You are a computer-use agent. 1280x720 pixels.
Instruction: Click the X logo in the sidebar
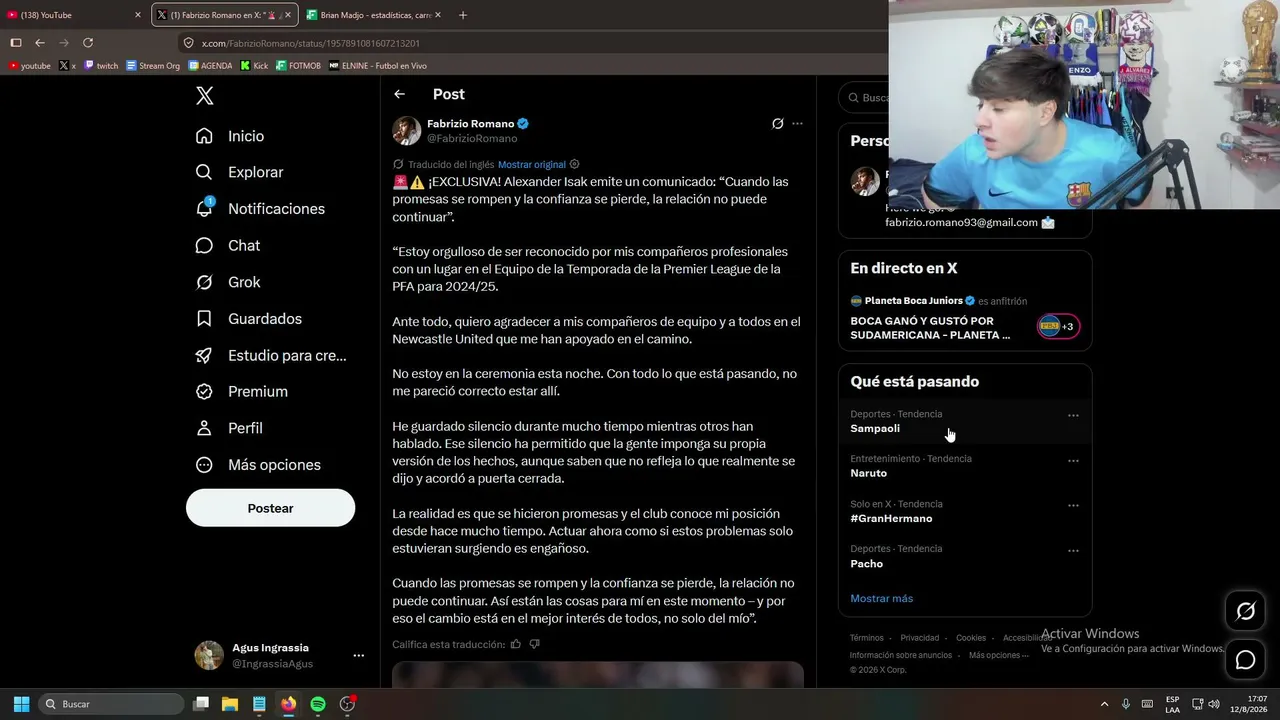(x=205, y=96)
